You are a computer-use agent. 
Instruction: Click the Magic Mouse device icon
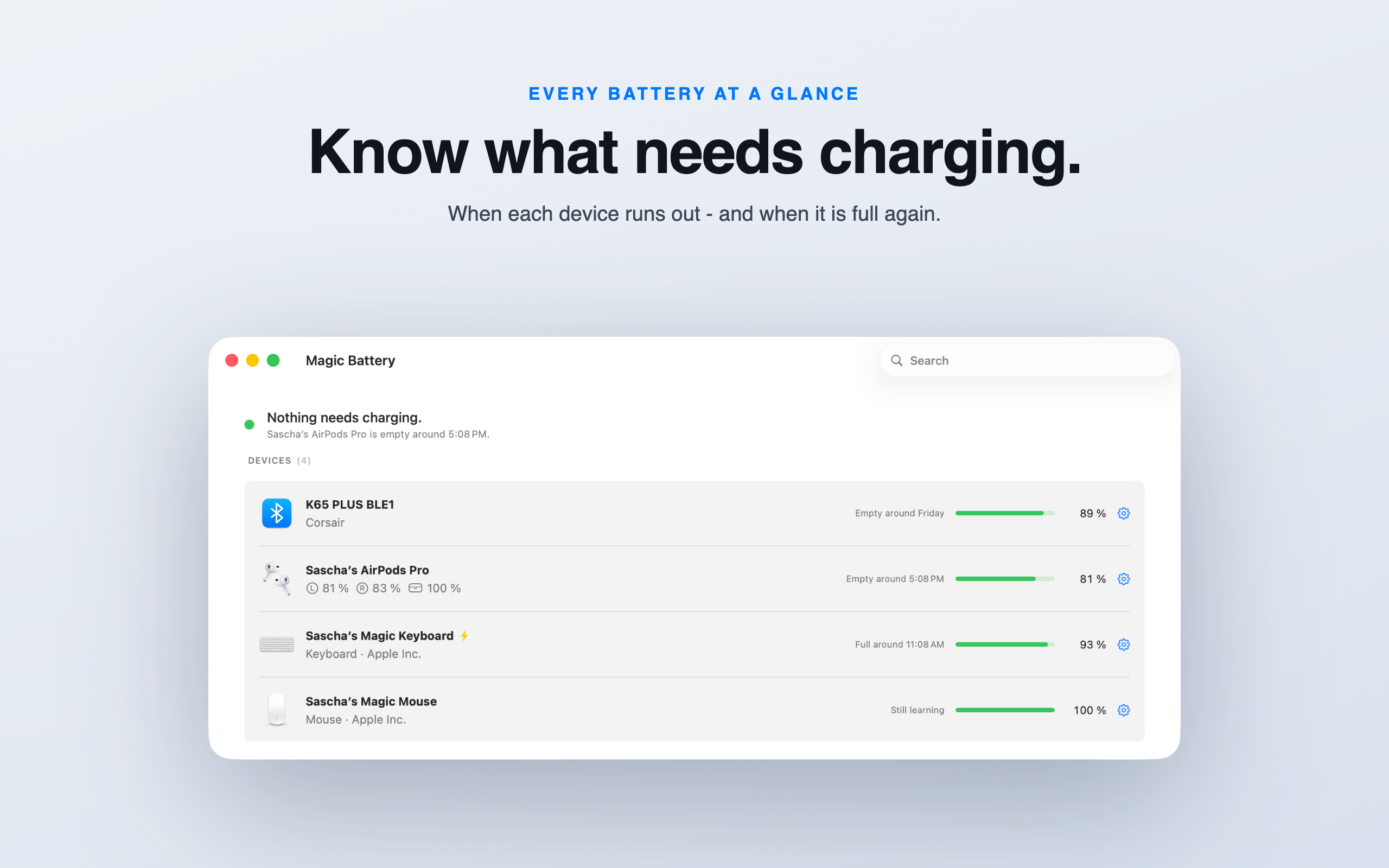(x=277, y=710)
